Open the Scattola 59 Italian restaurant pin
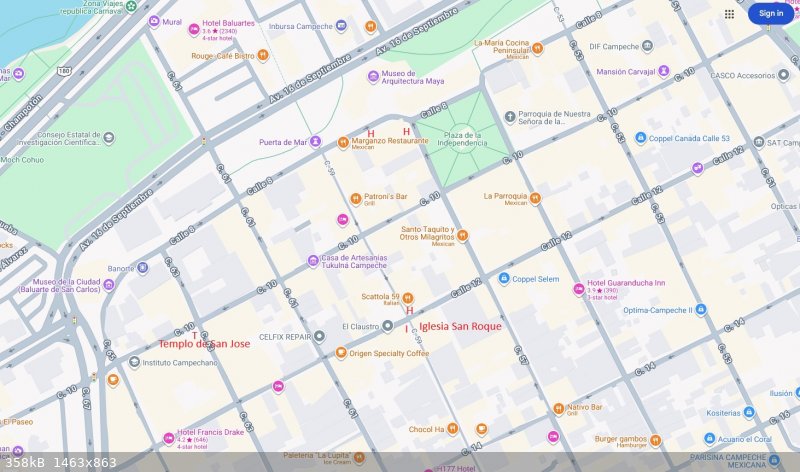Screen dimensions: 800x472 (x=408, y=297)
